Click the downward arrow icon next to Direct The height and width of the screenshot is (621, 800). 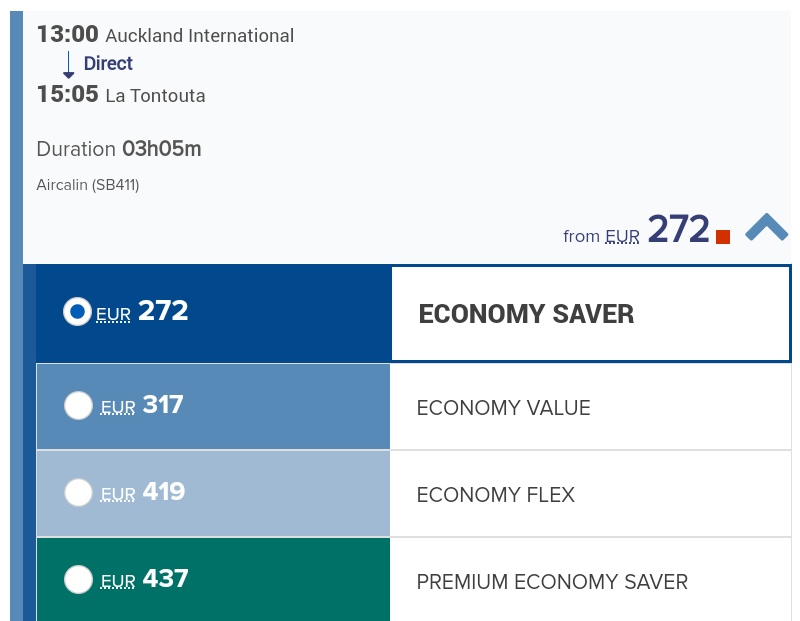coord(68,65)
